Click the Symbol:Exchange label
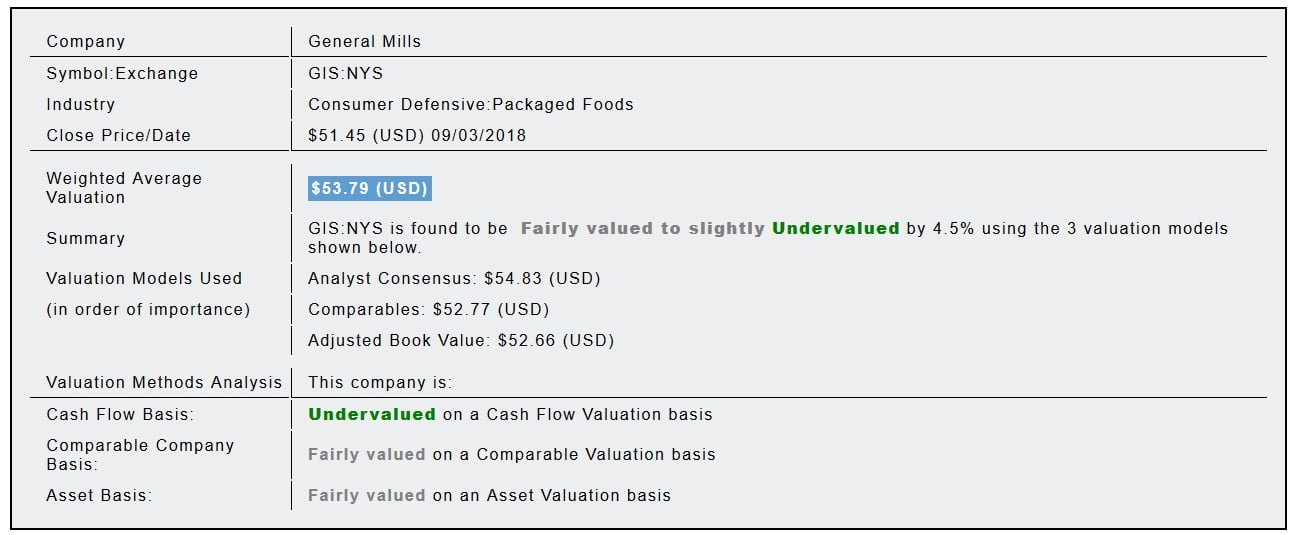 (122, 73)
